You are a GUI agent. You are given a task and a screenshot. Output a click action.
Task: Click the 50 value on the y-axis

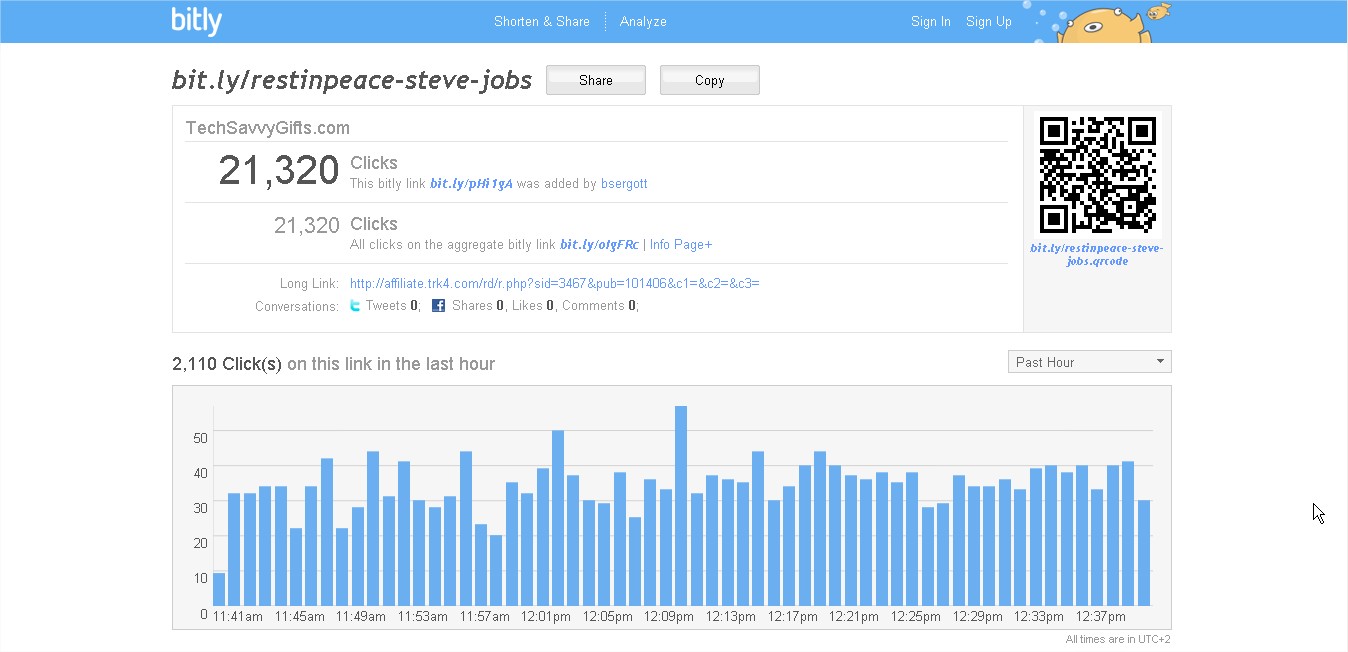[200, 437]
